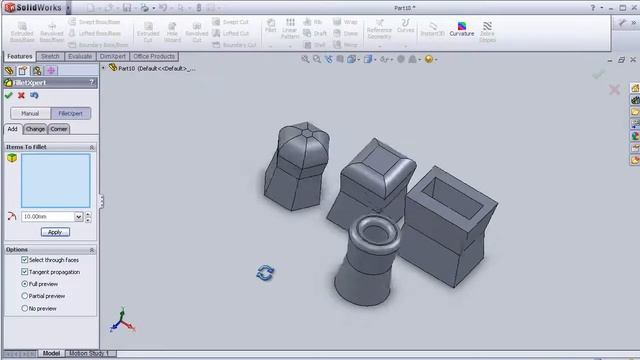
Task: Select the No preview radio button
Action: [x=24, y=308]
